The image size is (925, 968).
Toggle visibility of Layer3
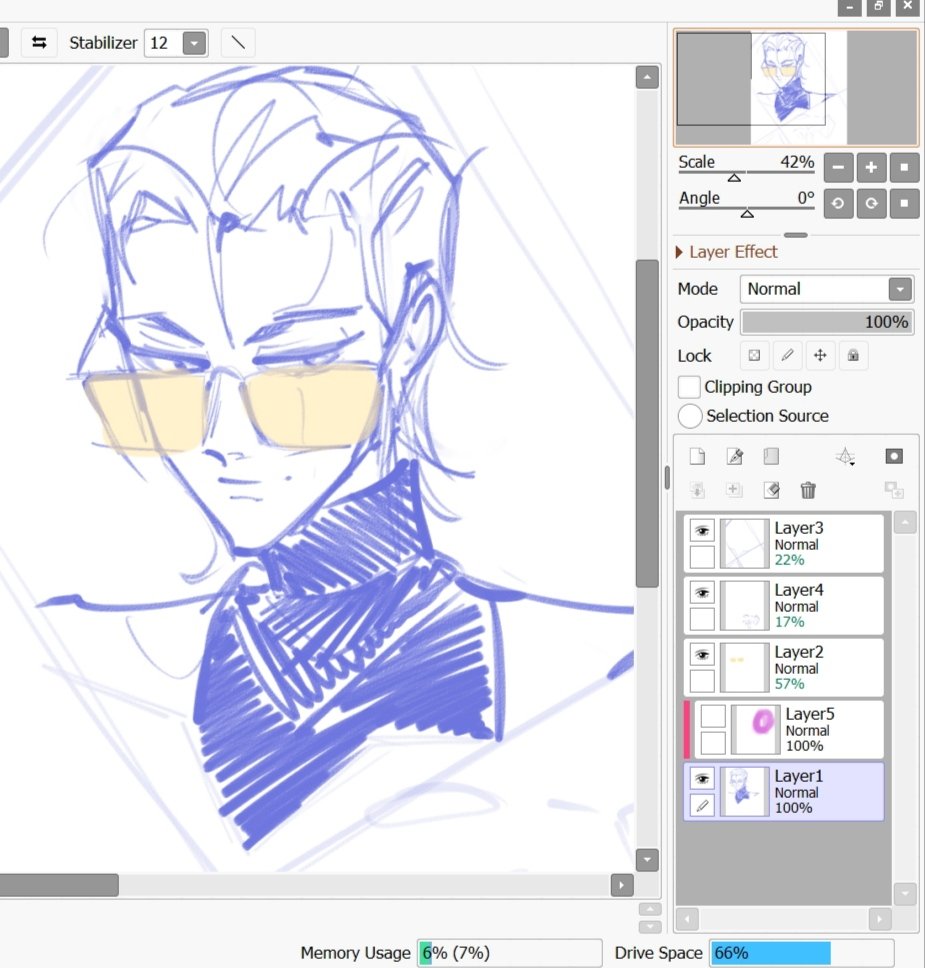coord(701,528)
